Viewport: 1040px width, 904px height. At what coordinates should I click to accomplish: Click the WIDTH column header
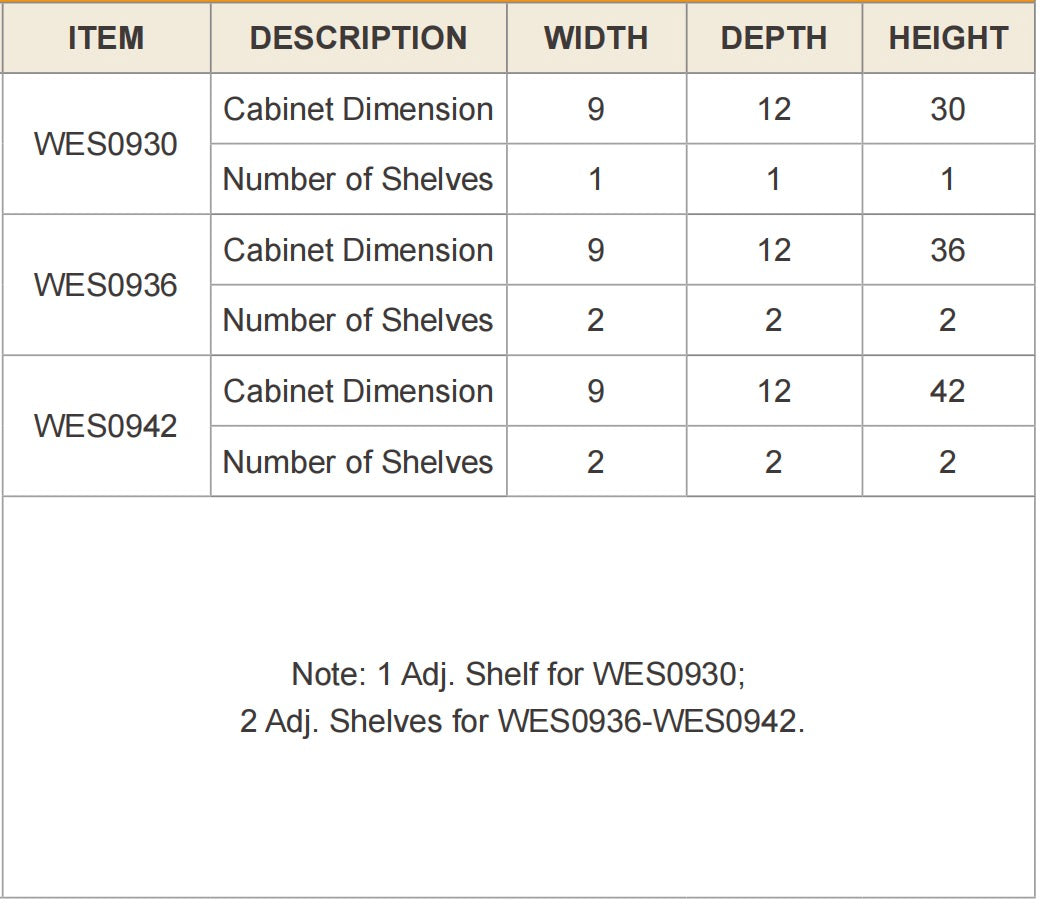click(x=596, y=38)
